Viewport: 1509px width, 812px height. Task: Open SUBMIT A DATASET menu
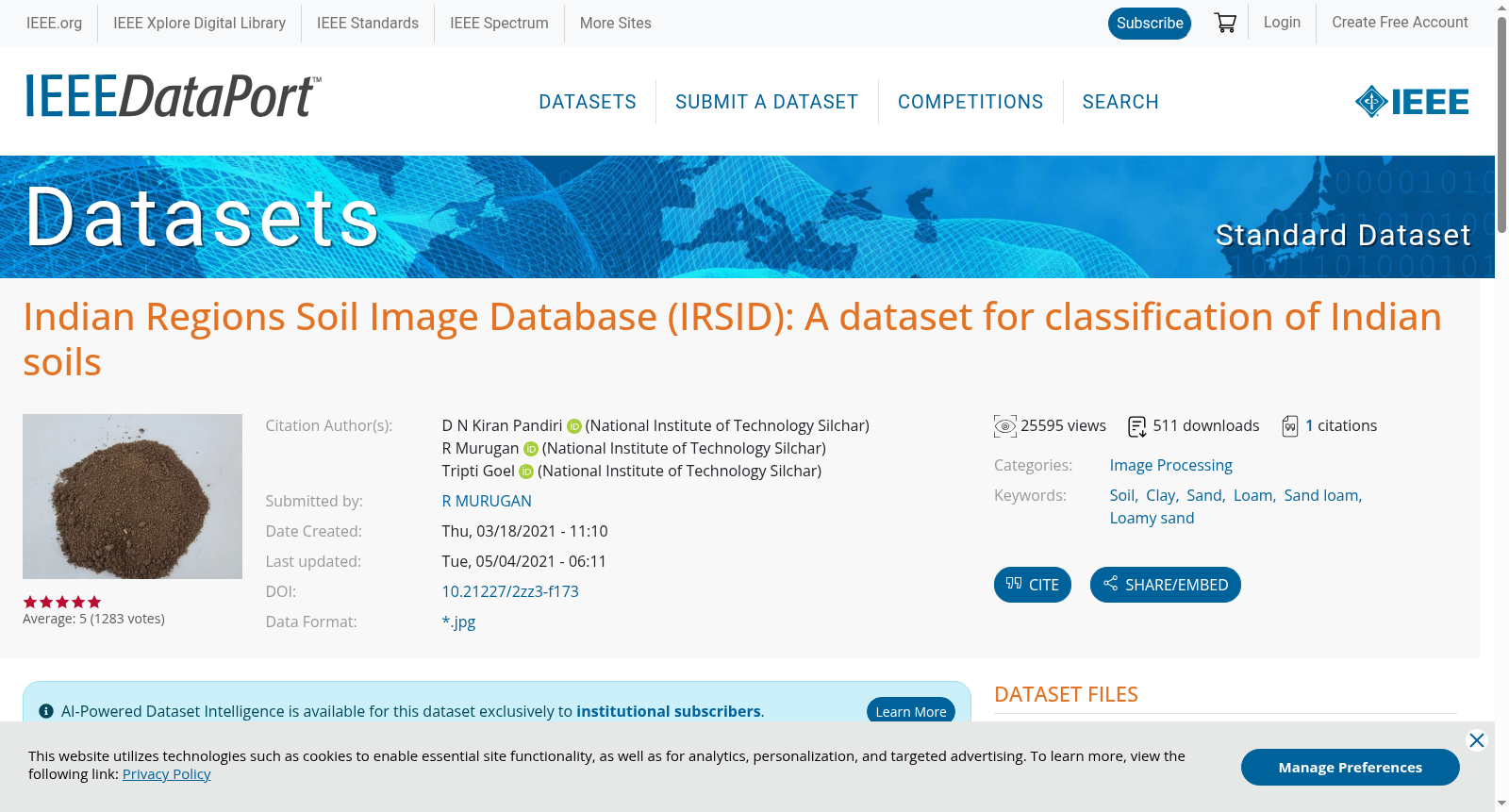[x=767, y=102]
